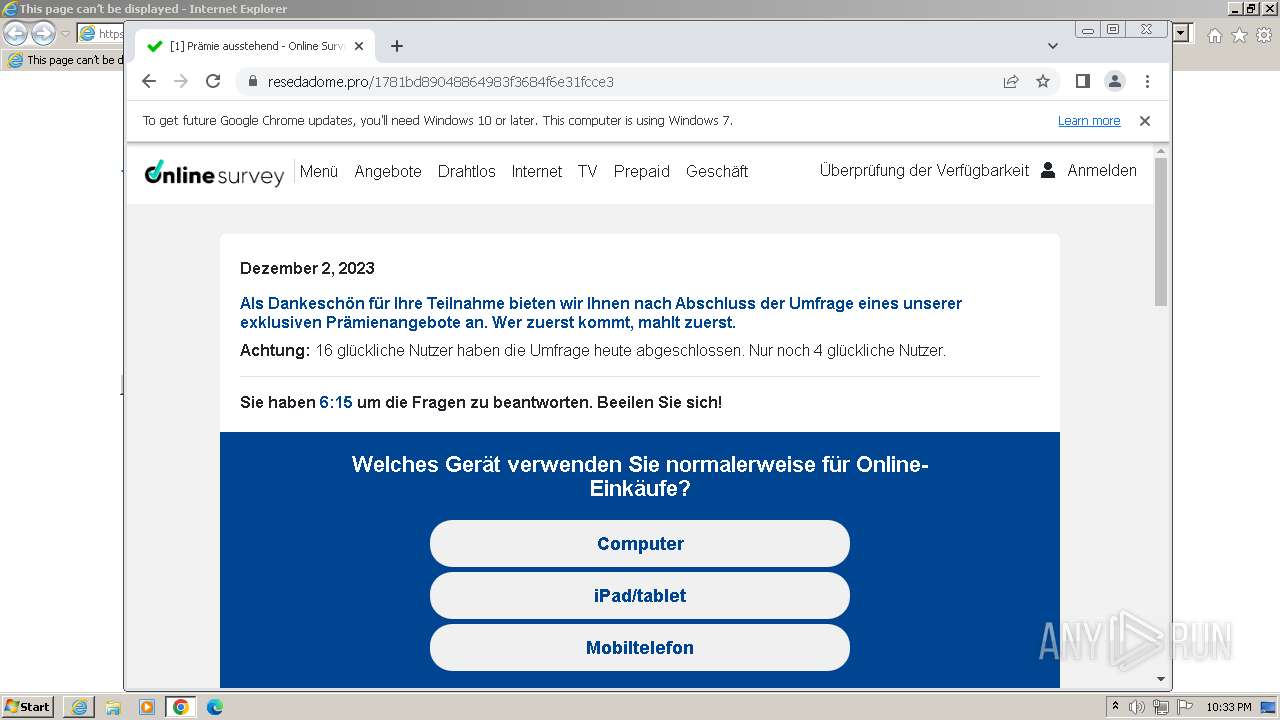Show hidden system tray icons

(1116, 706)
